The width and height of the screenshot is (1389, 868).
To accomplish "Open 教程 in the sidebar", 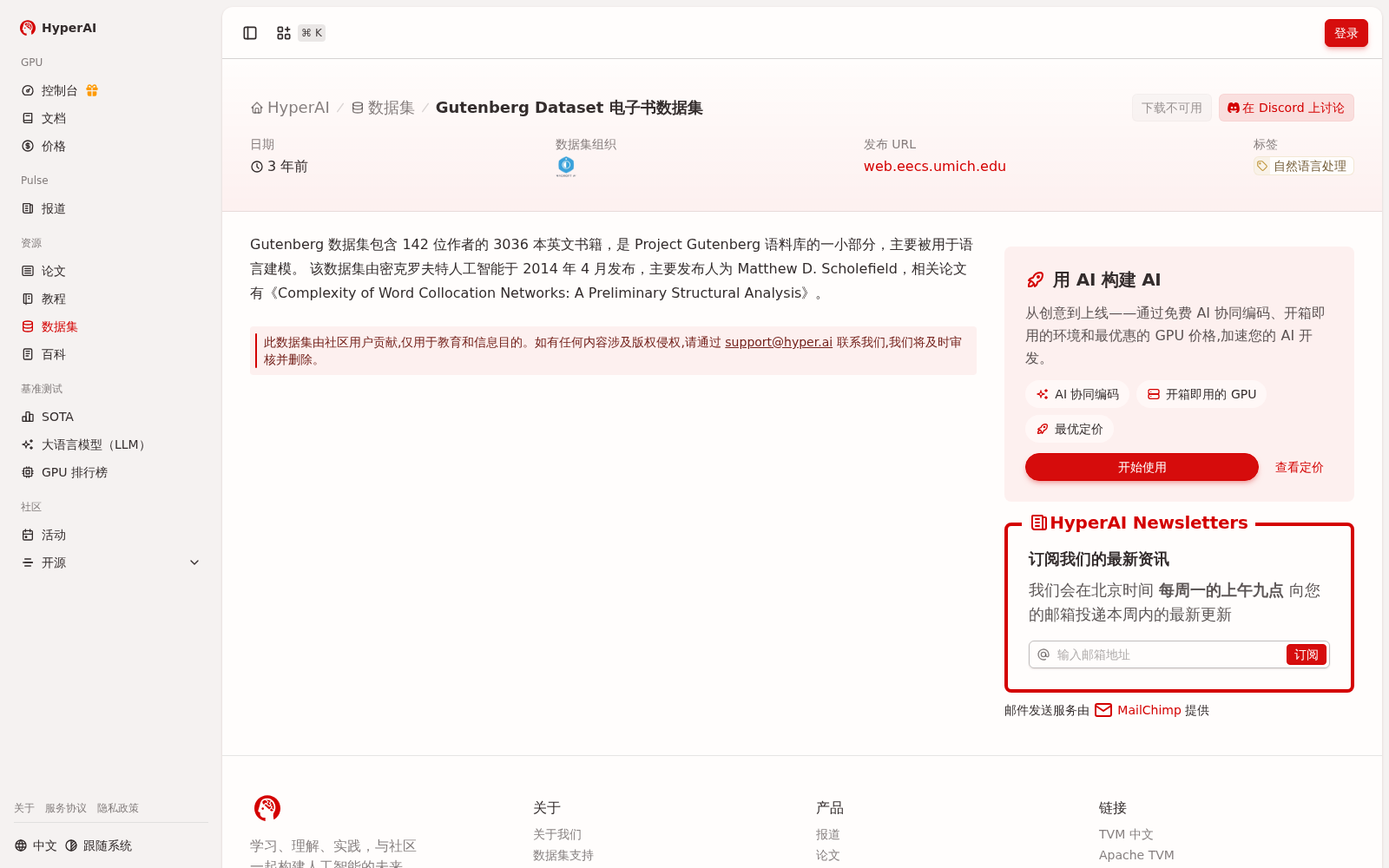I will (x=111, y=299).
